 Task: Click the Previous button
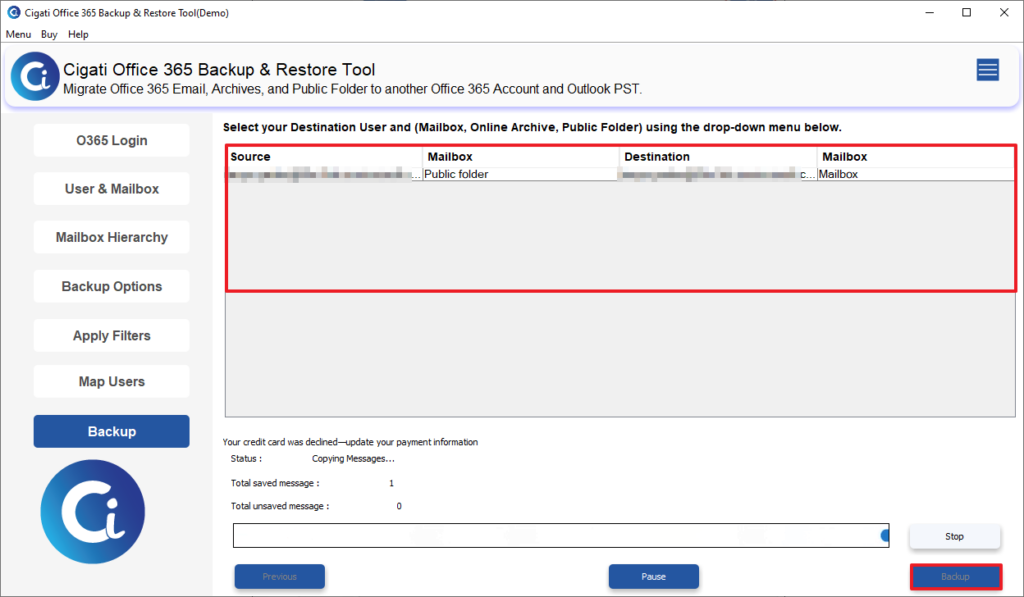pyautogui.click(x=280, y=577)
